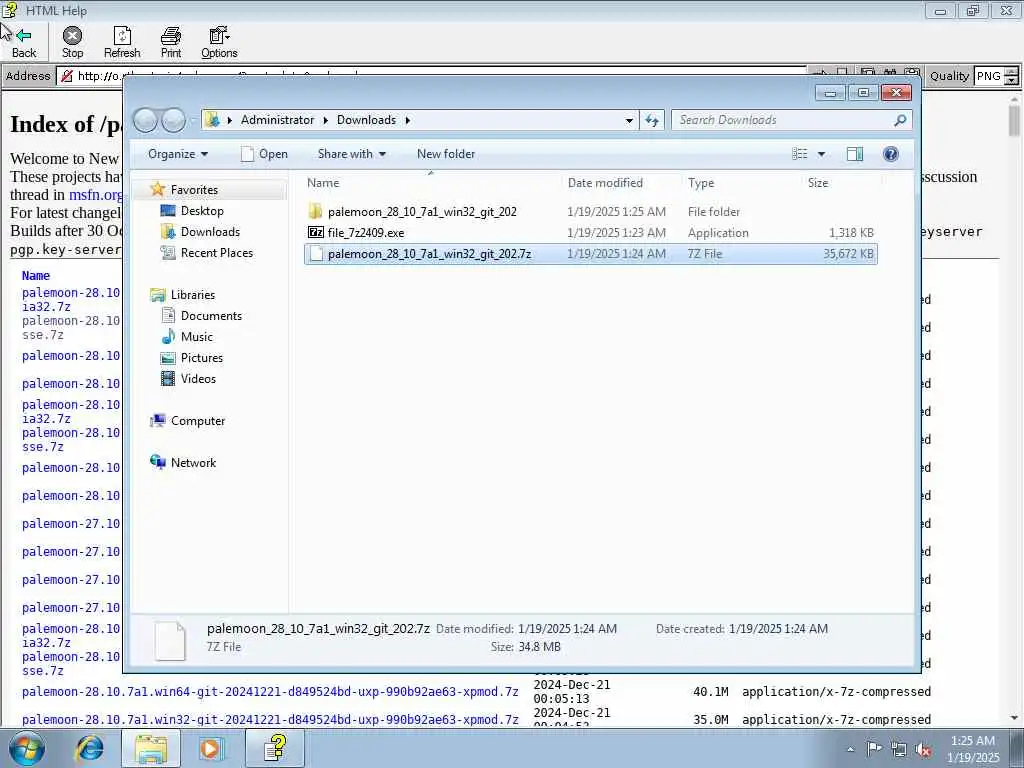This screenshot has height=768, width=1024.
Task: Open the Share with menu
Action: click(352, 154)
